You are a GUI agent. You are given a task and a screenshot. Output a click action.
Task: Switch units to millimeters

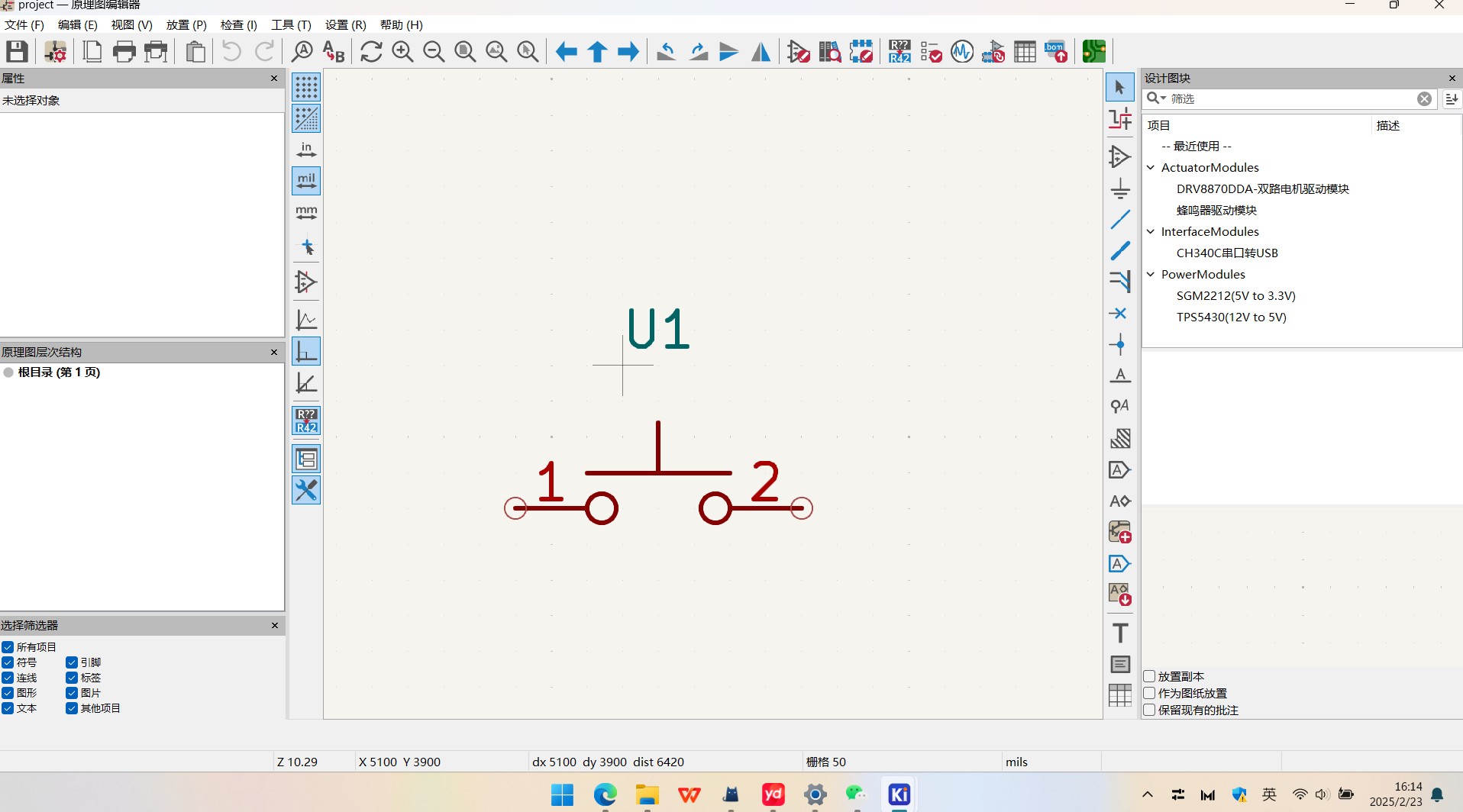click(306, 212)
